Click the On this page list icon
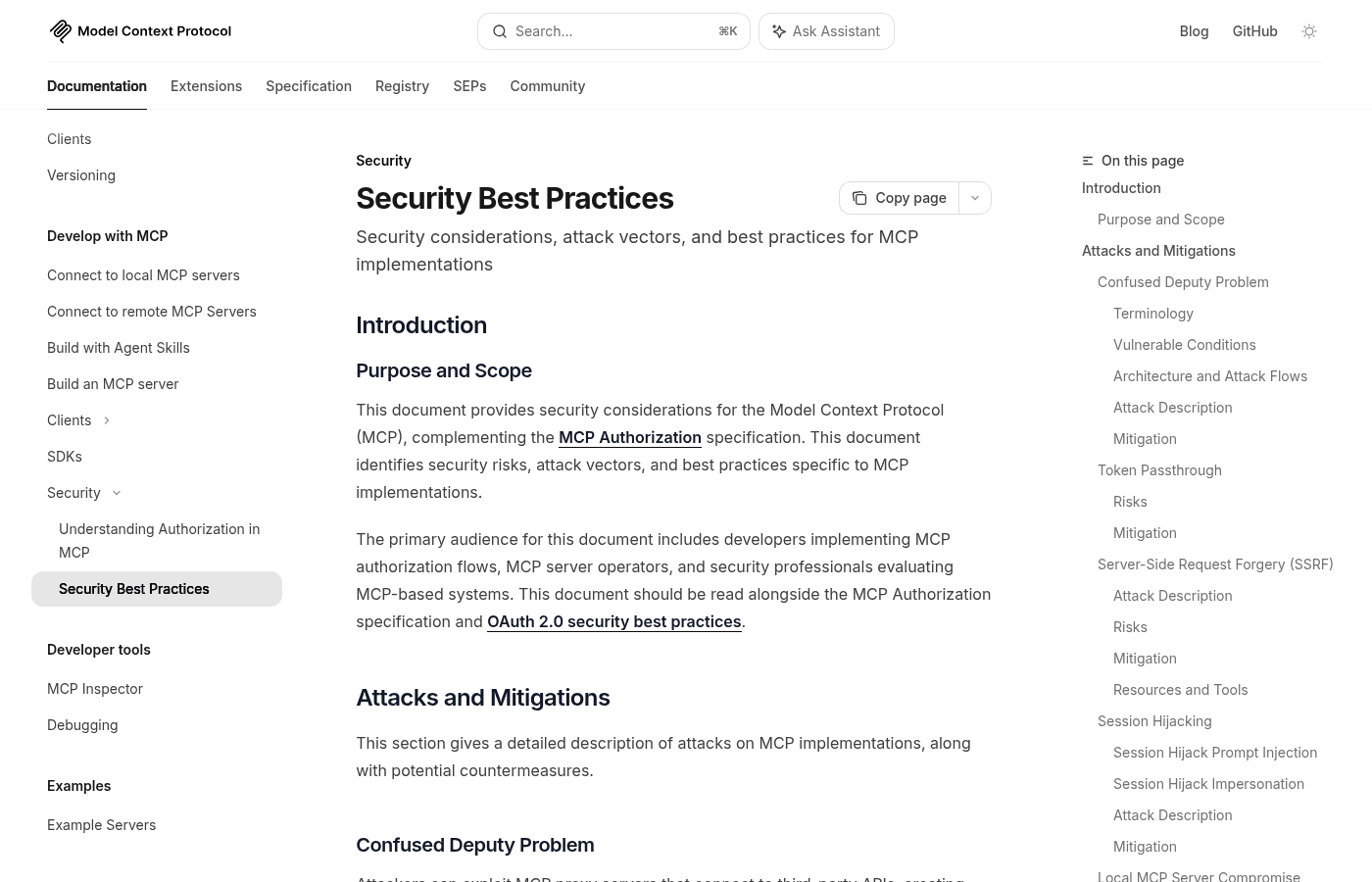This screenshot has height=882, width=1372. tap(1088, 161)
